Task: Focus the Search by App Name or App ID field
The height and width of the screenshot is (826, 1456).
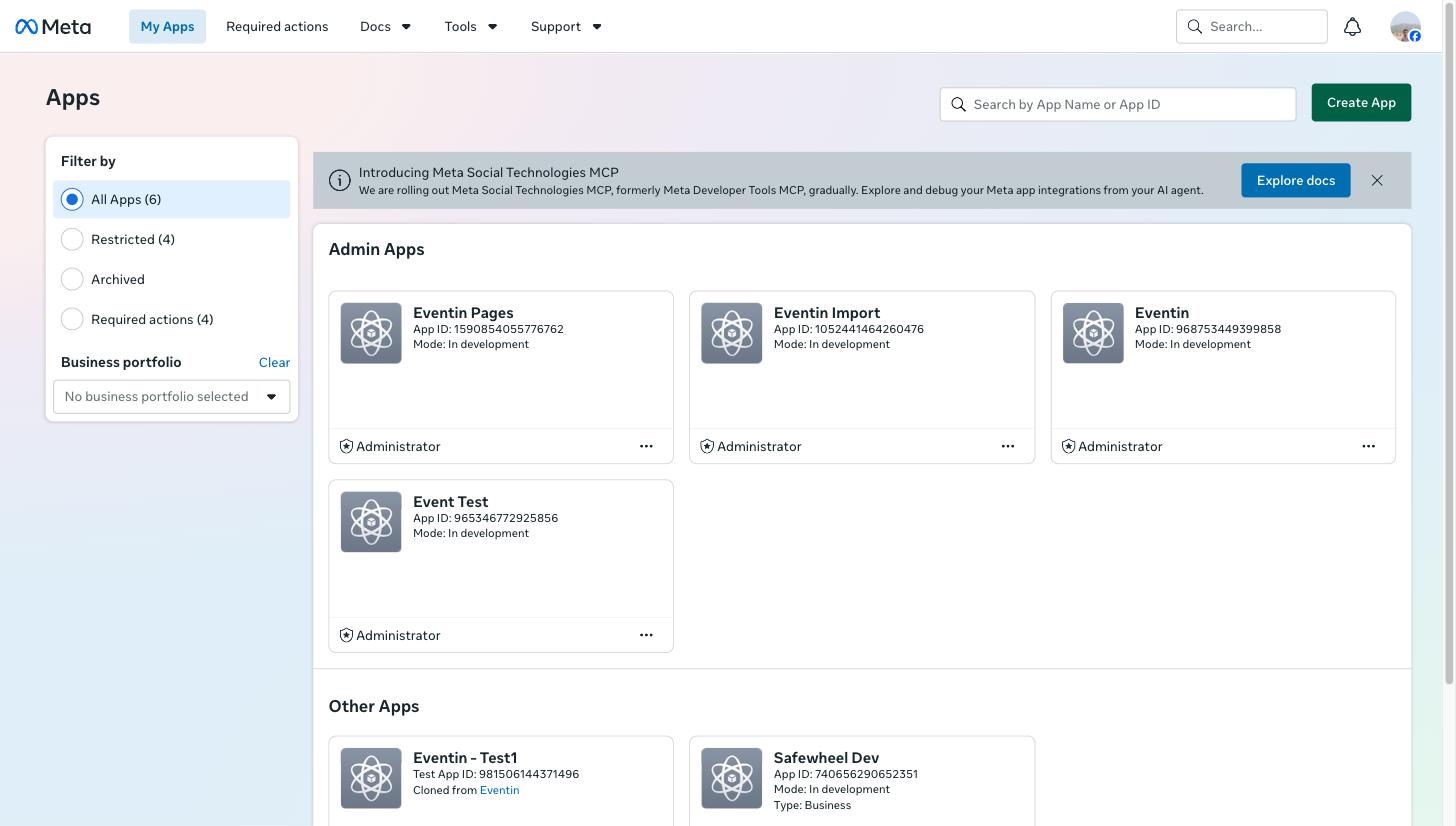Action: 1118,104
